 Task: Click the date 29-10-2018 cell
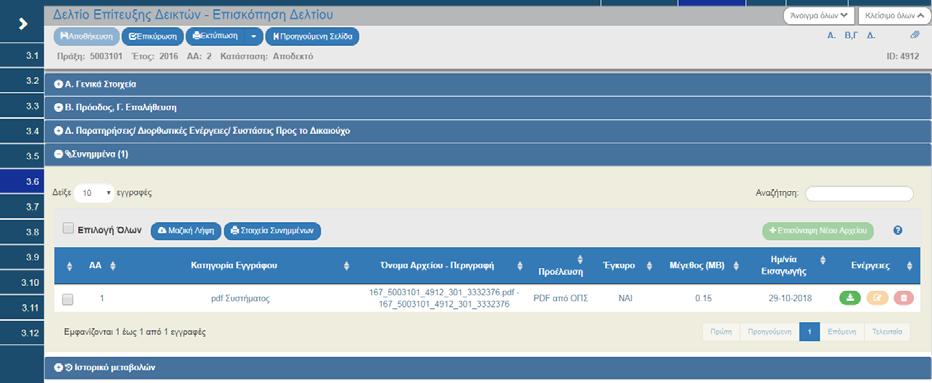pos(790,299)
